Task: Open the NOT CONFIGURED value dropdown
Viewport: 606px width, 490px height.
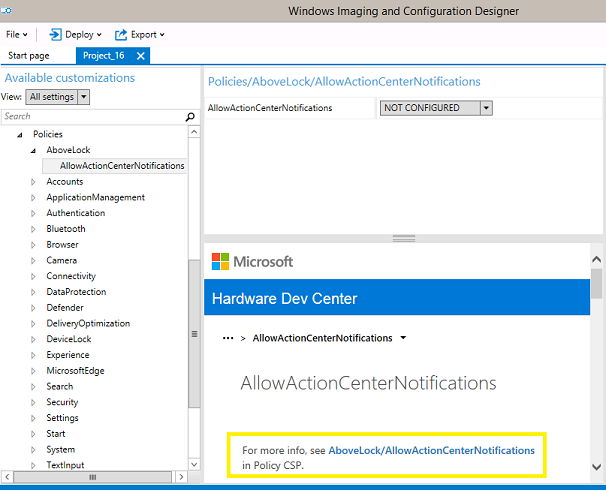Action: click(x=486, y=108)
